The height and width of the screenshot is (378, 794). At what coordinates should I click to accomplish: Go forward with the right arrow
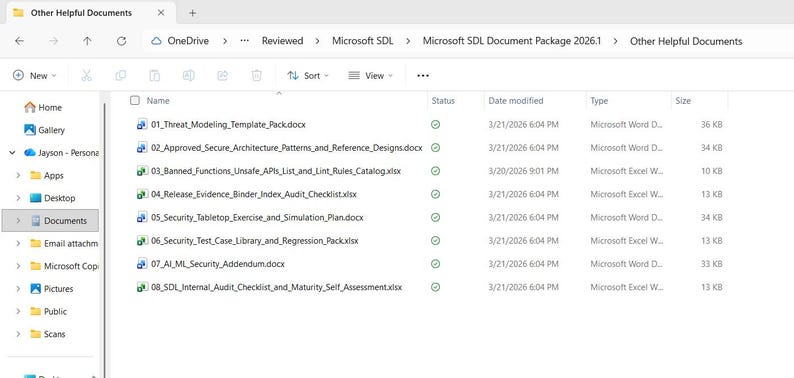[x=53, y=41]
